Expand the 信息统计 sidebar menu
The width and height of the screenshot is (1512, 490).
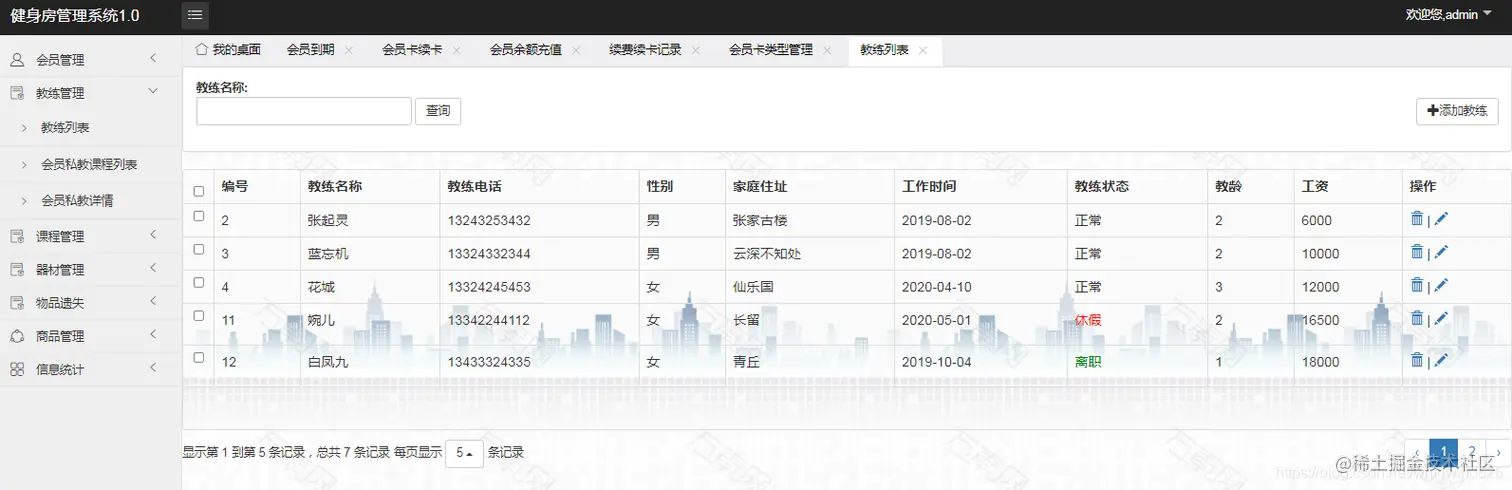153,369
